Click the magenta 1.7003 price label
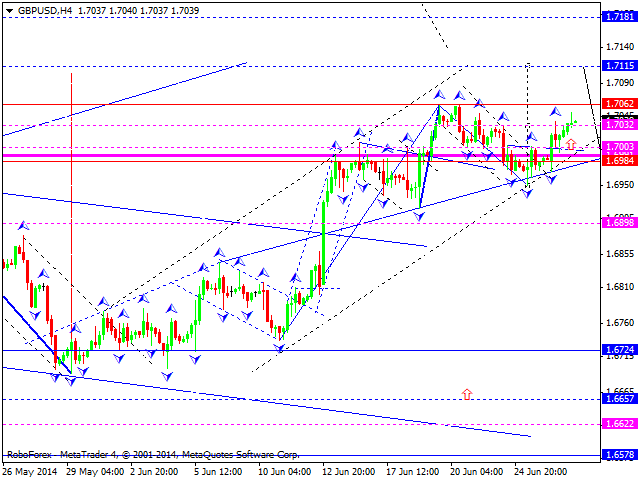Screen dimensions: 640x480 (619, 147)
